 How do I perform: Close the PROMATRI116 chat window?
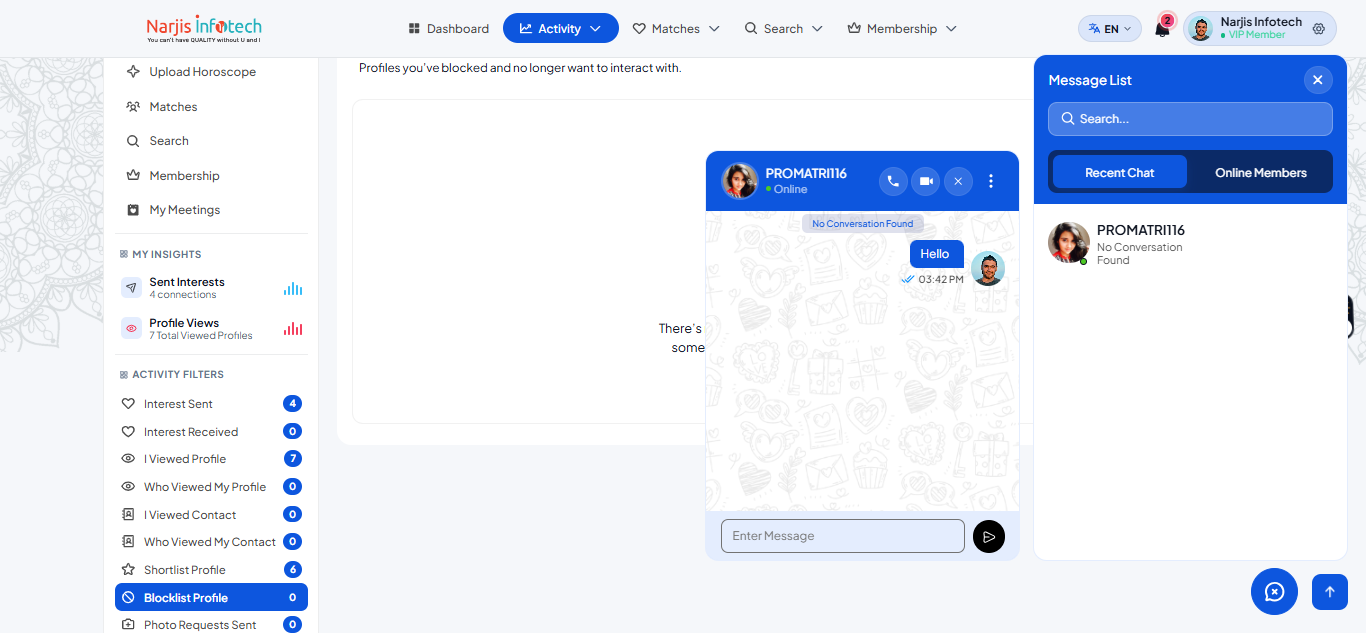(958, 181)
